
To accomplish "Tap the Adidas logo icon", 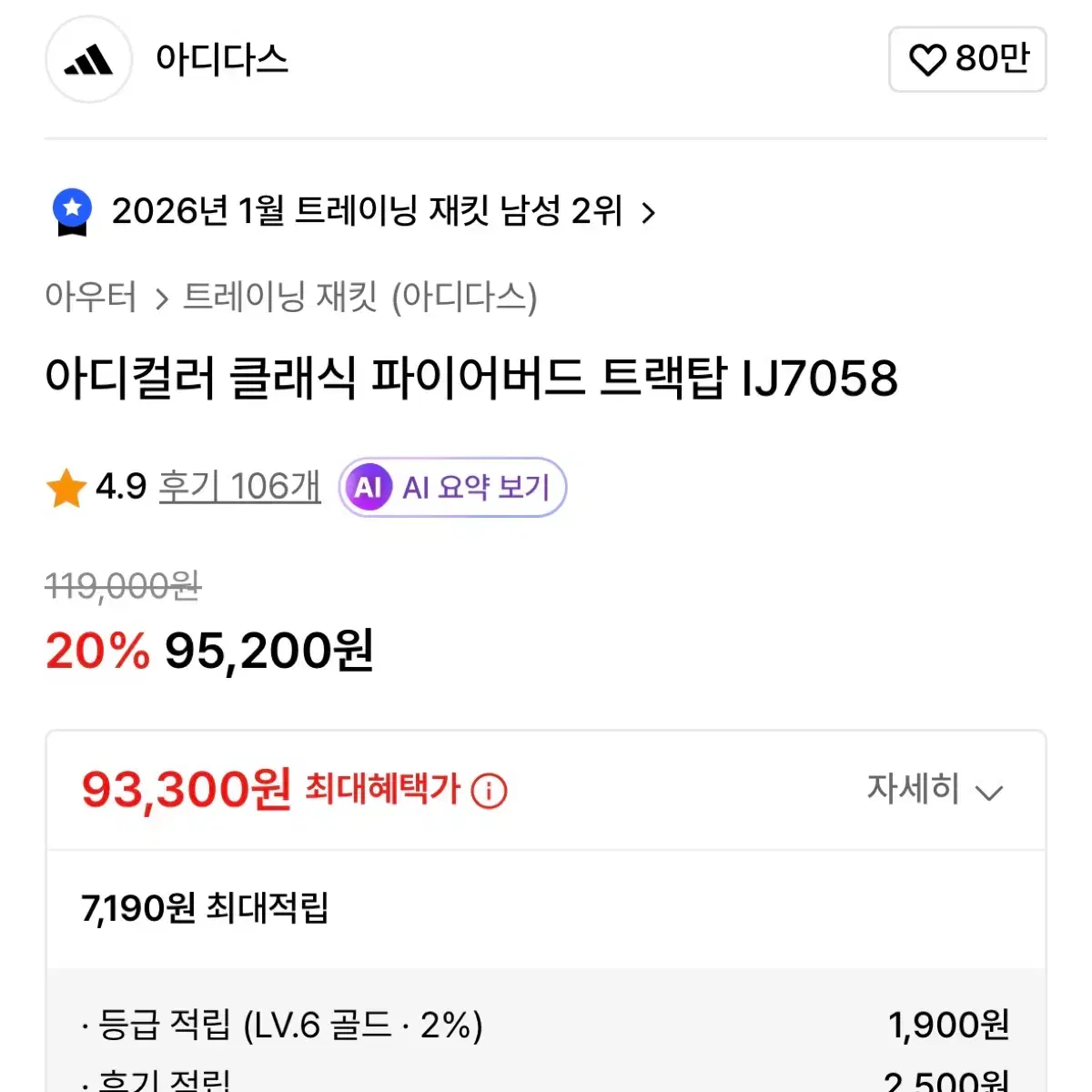I will (88, 60).
